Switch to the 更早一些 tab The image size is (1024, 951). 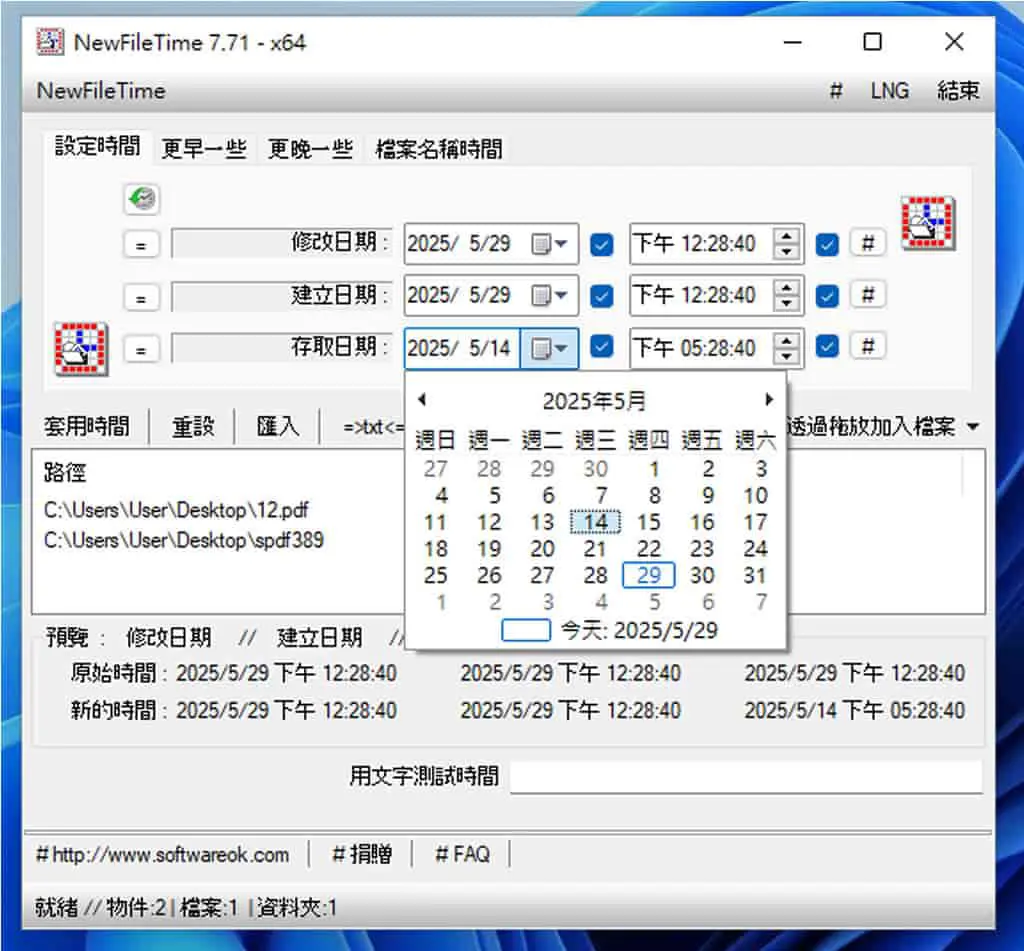click(x=204, y=149)
